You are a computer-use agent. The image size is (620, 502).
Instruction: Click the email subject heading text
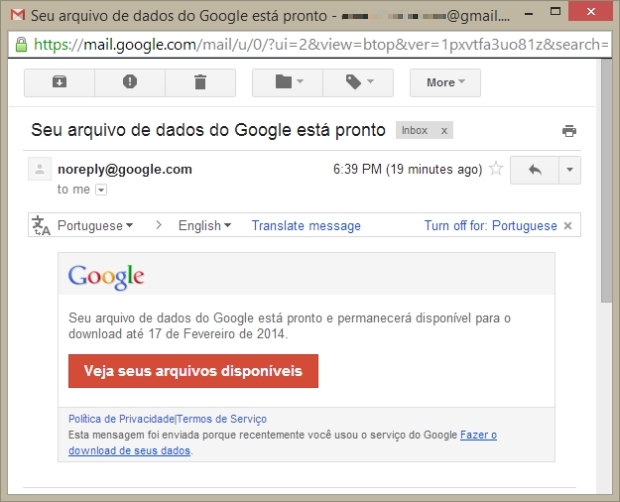click(x=208, y=130)
